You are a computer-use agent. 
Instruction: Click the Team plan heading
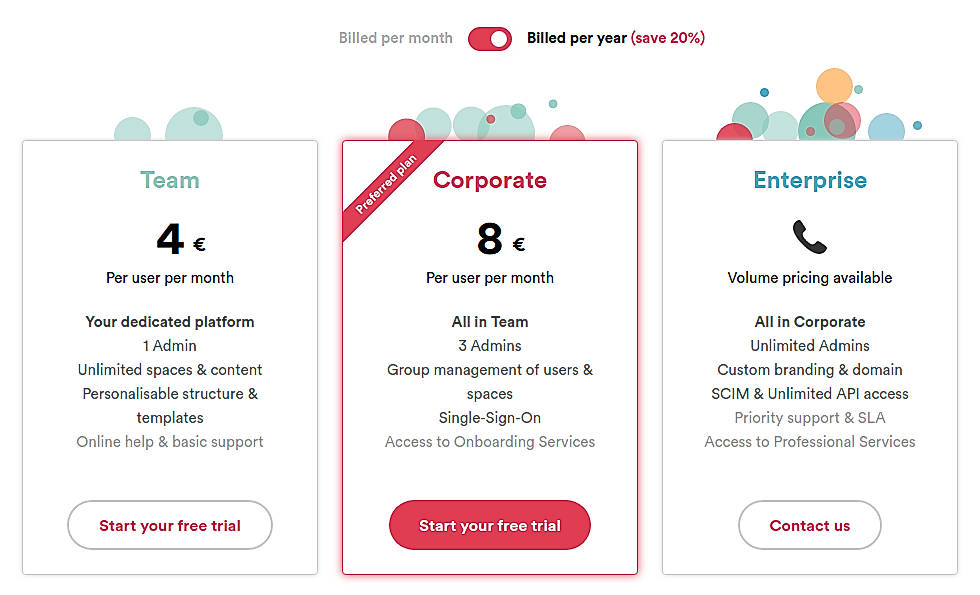tap(169, 180)
